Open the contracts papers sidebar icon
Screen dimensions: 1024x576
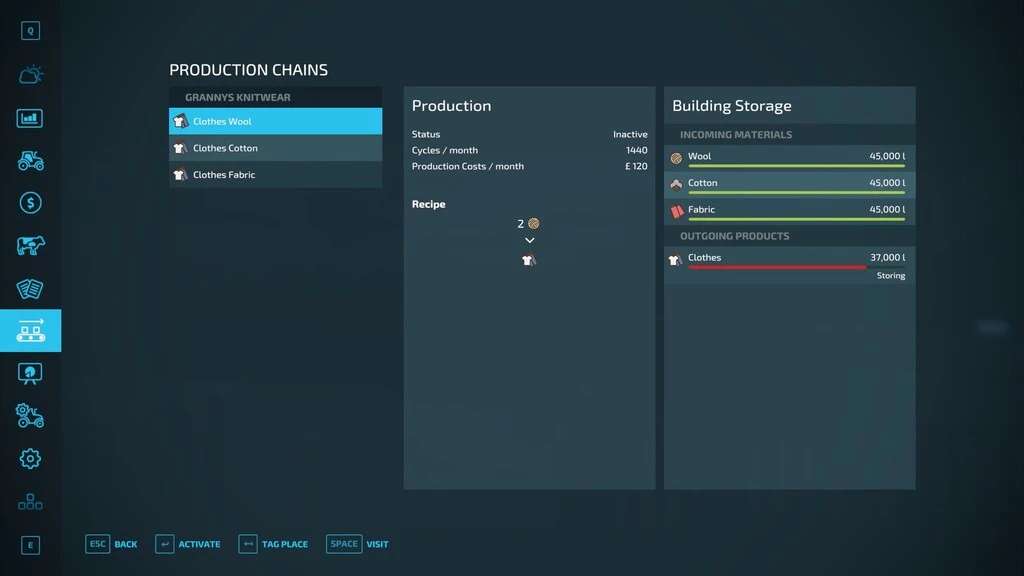pos(30,289)
